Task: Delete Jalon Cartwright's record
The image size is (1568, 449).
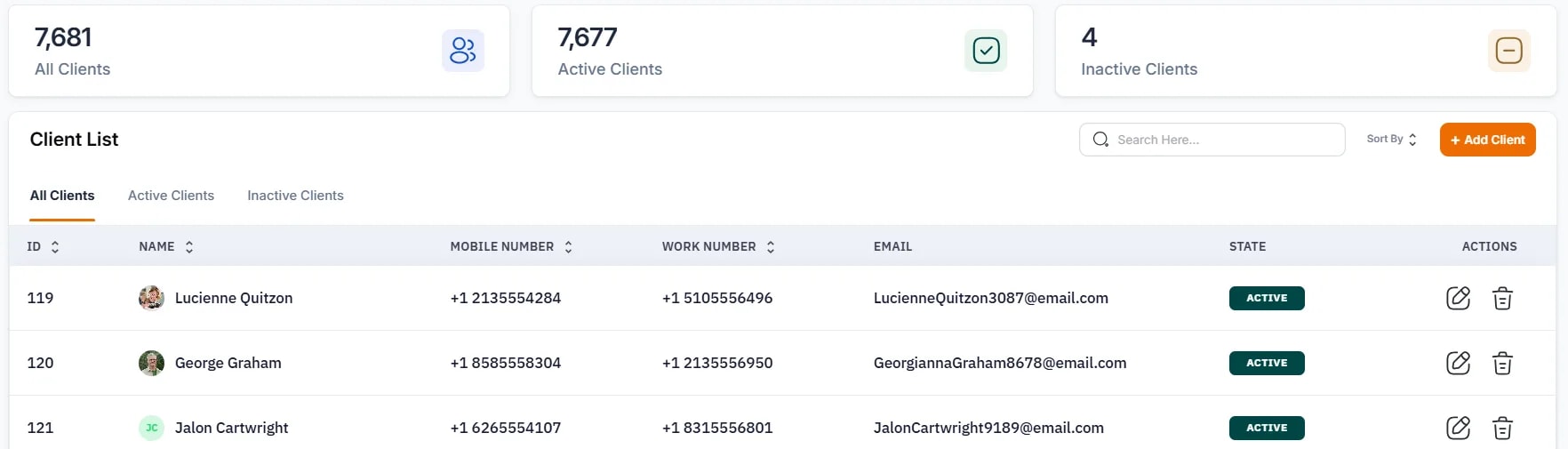Action: click(x=1502, y=428)
